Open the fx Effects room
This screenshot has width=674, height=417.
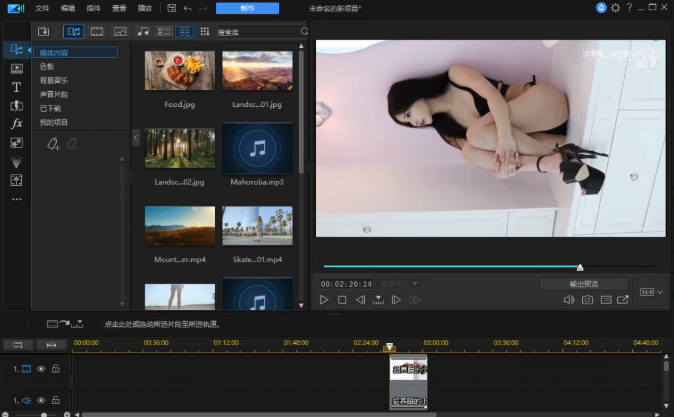(16, 124)
